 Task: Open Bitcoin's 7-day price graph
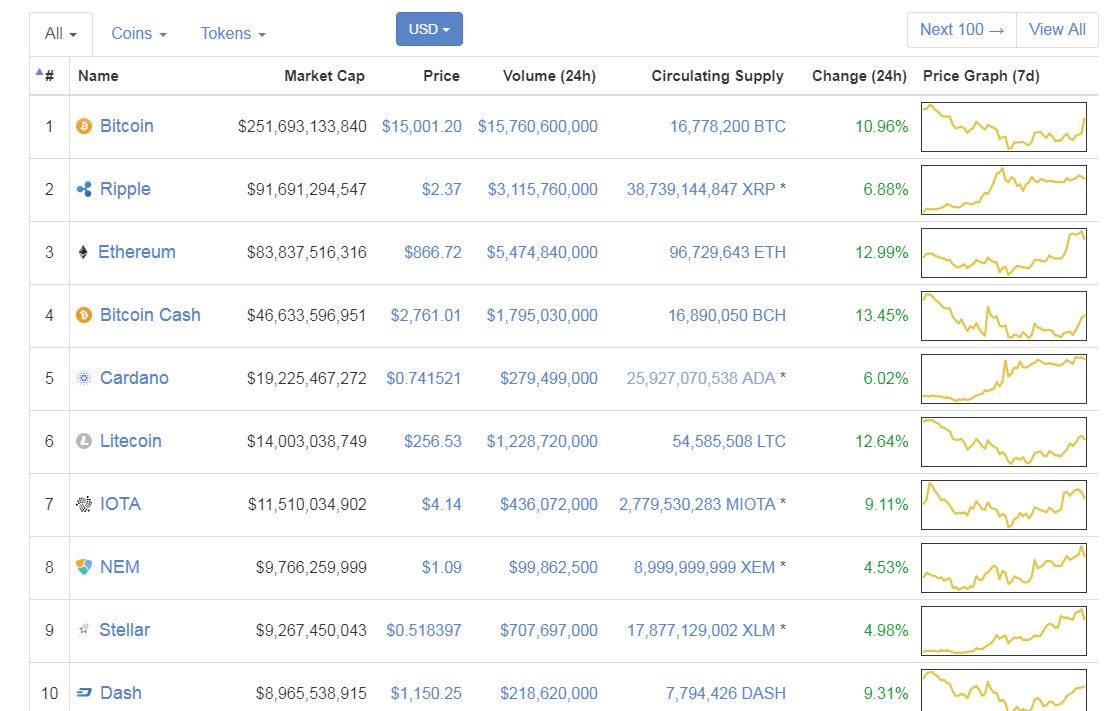pos(1003,126)
